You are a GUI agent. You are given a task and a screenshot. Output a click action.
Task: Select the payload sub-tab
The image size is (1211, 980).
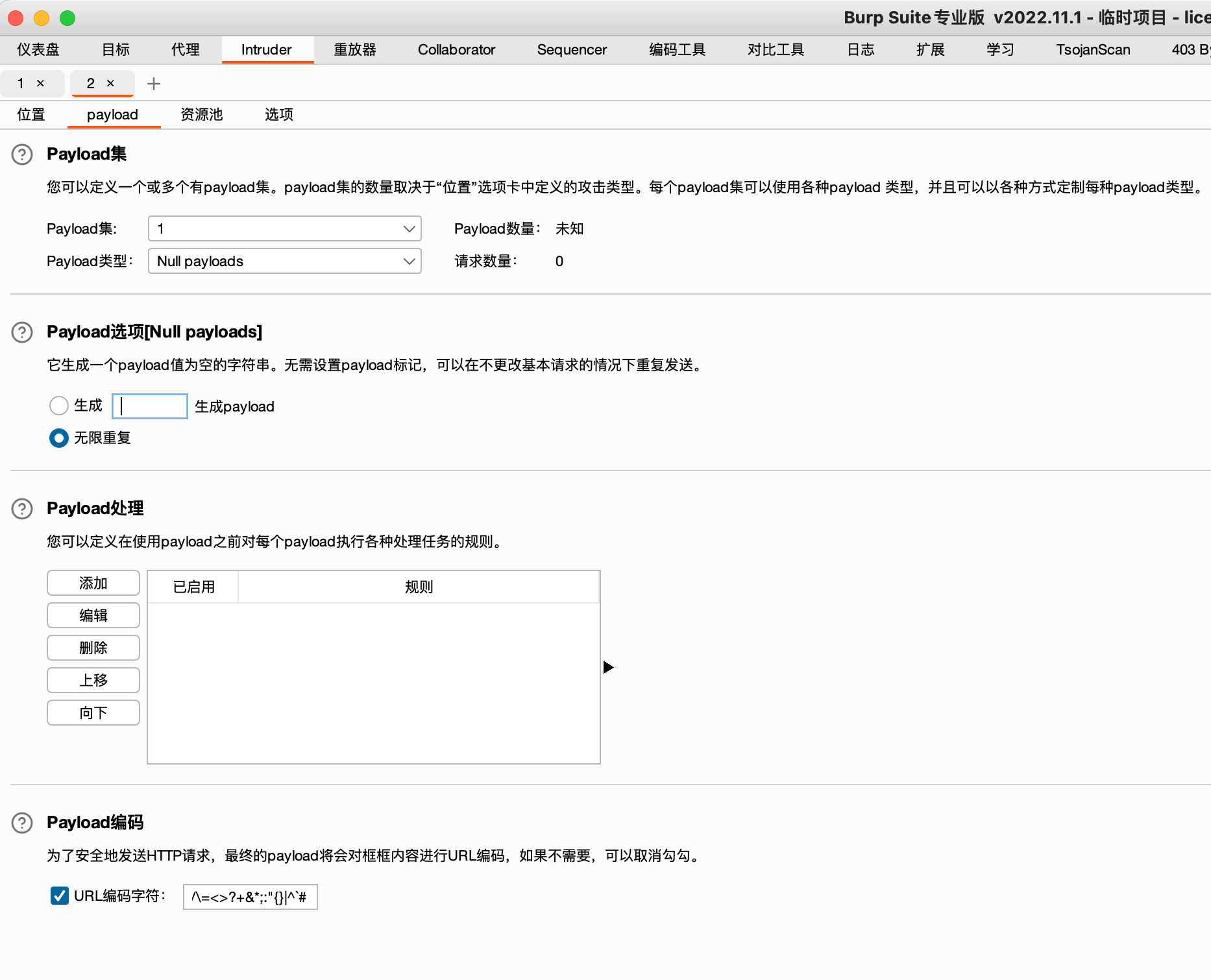113,115
